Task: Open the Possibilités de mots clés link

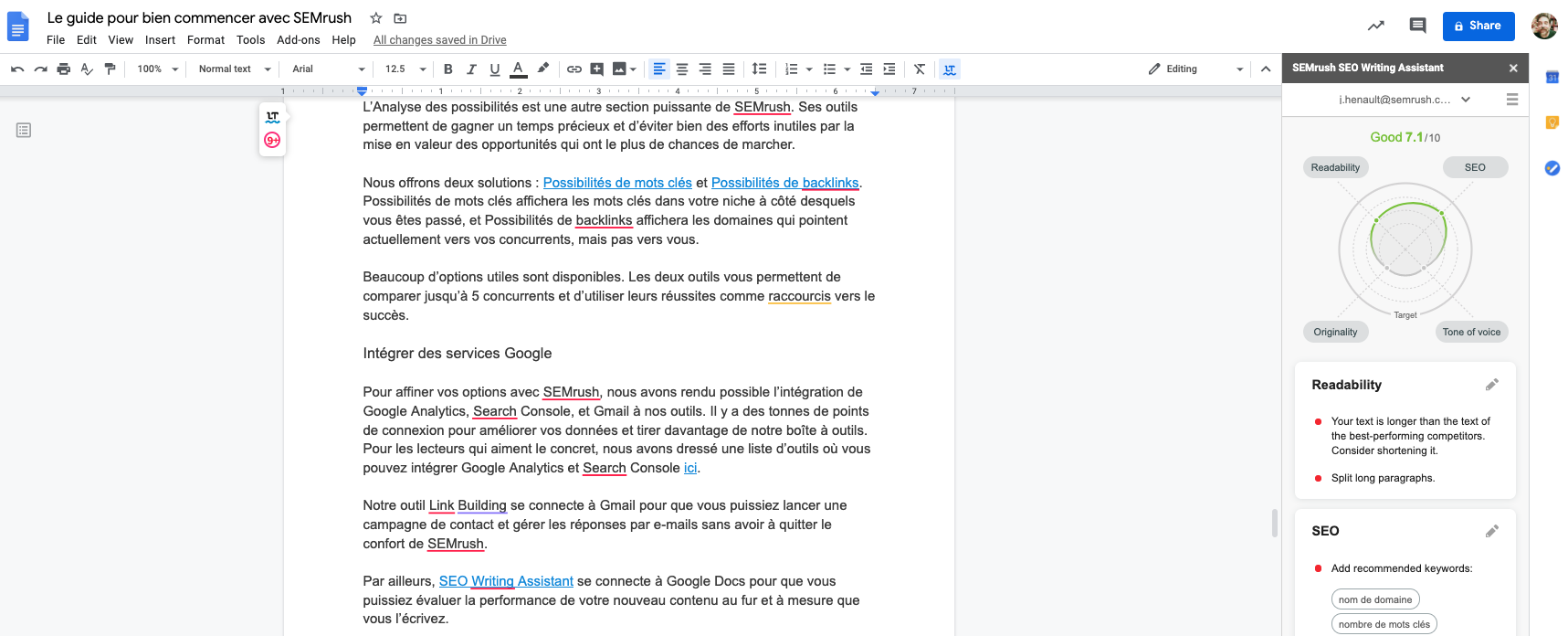Action: pos(617,183)
